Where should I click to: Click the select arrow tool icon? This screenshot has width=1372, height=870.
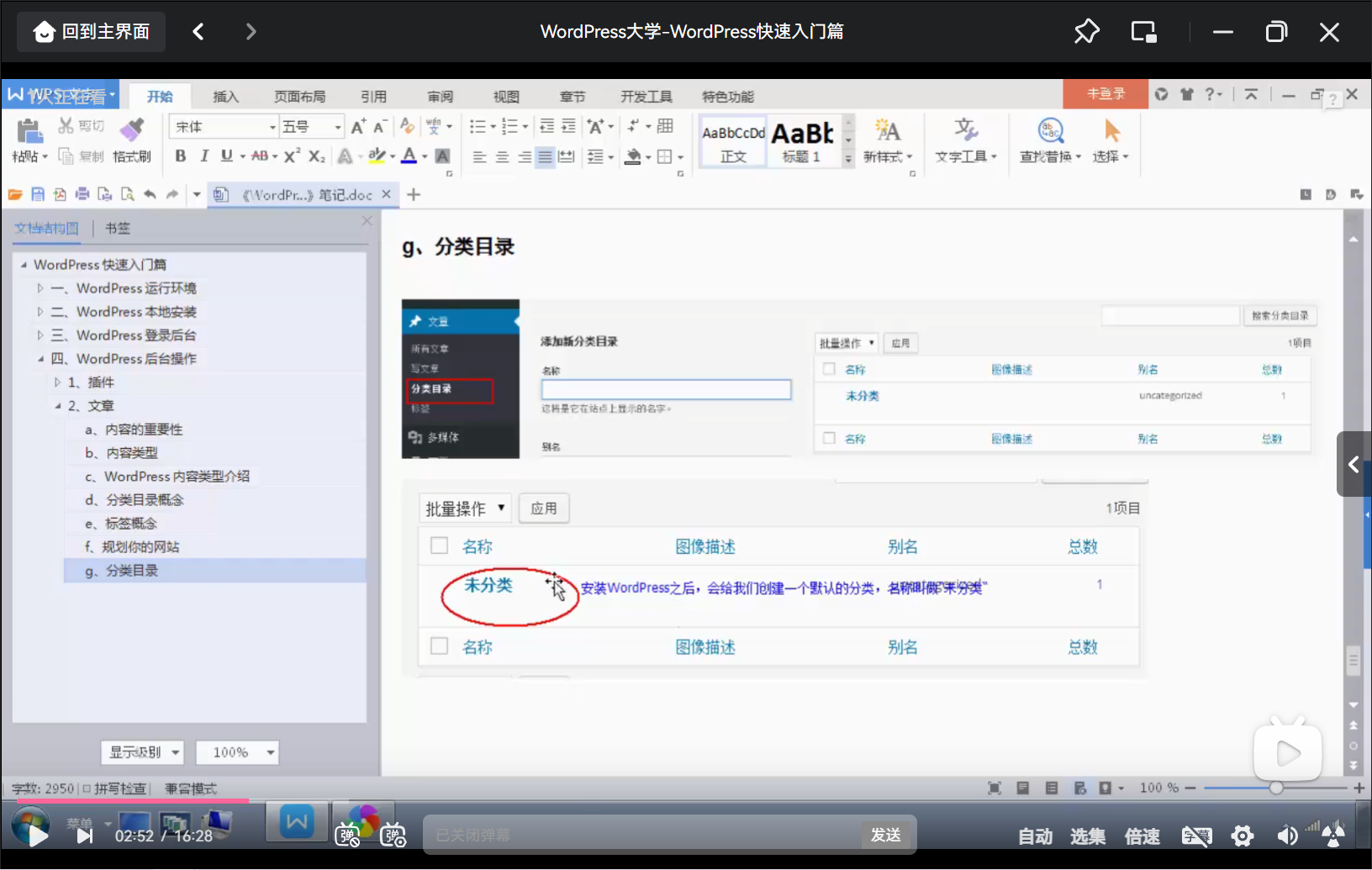tap(1112, 131)
